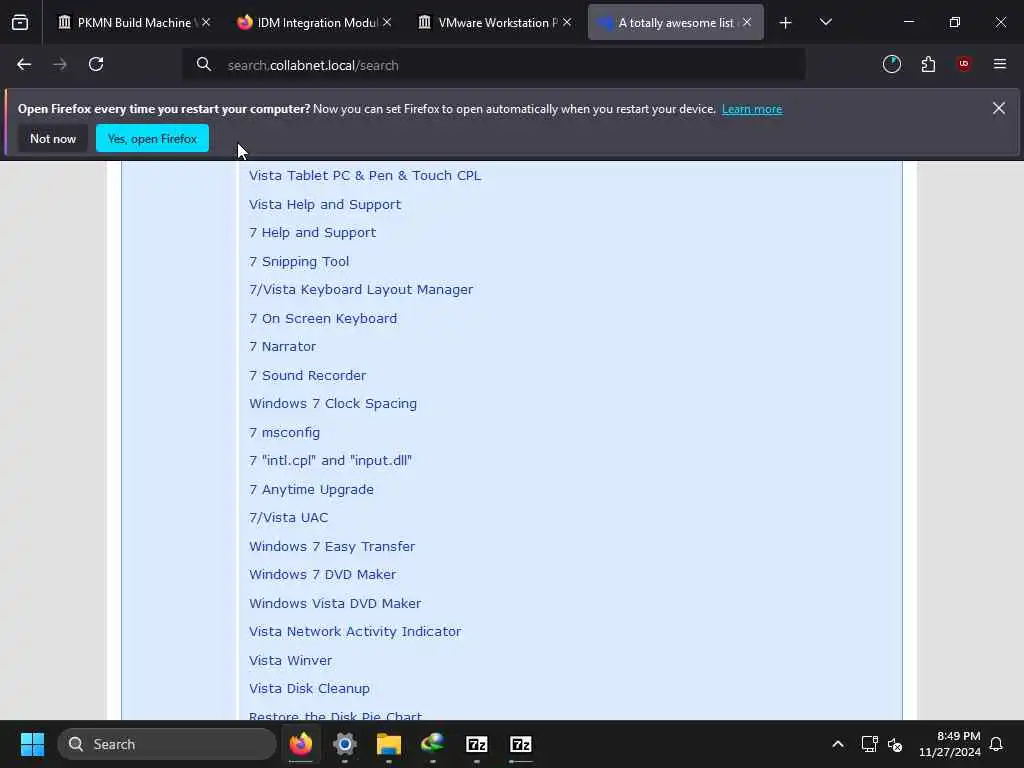Open Windows 7 DVD Maker link
This screenshot has width=1024, height=768.
323,574
